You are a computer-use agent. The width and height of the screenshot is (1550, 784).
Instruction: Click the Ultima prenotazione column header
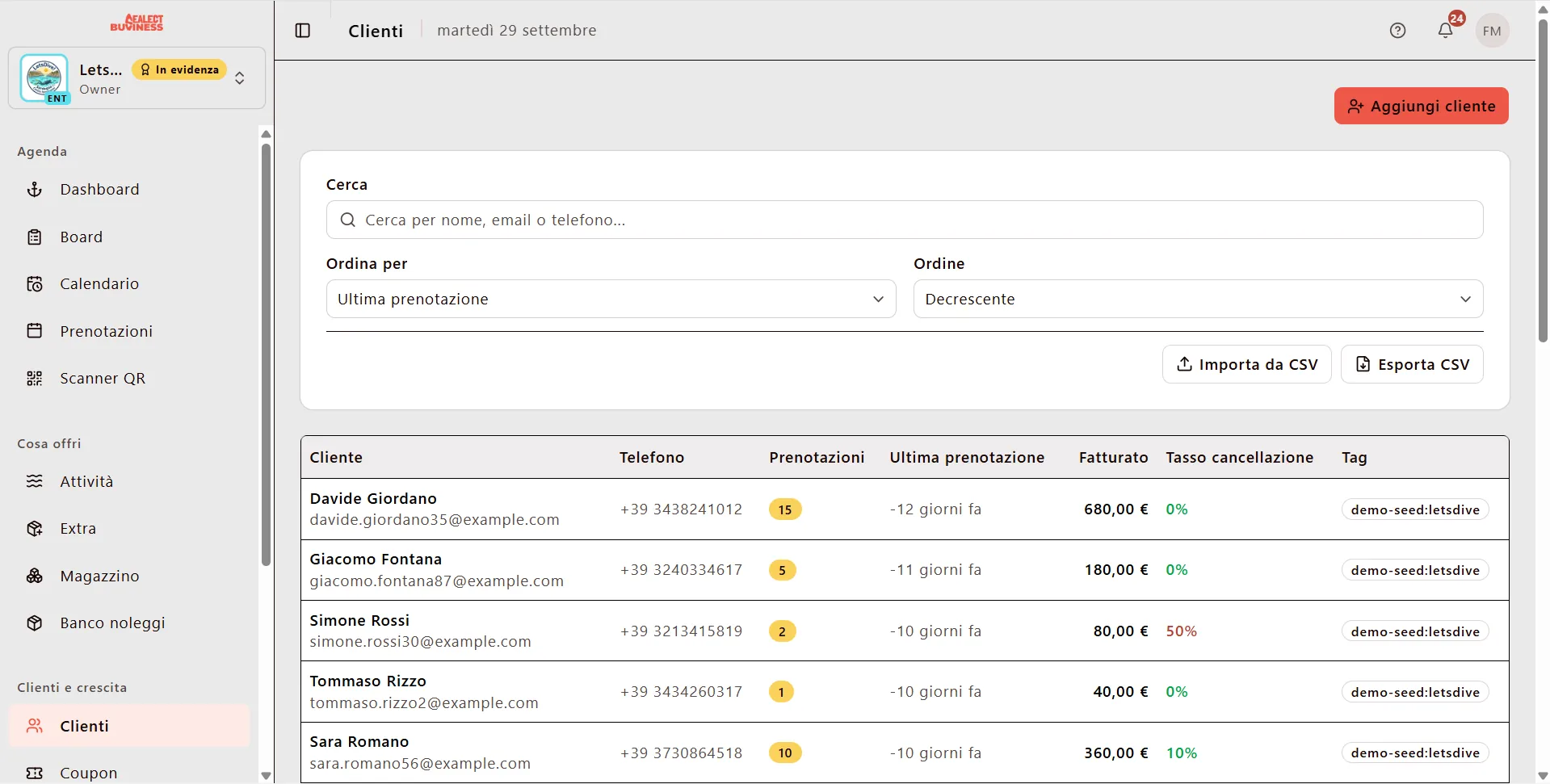point(967,458)
